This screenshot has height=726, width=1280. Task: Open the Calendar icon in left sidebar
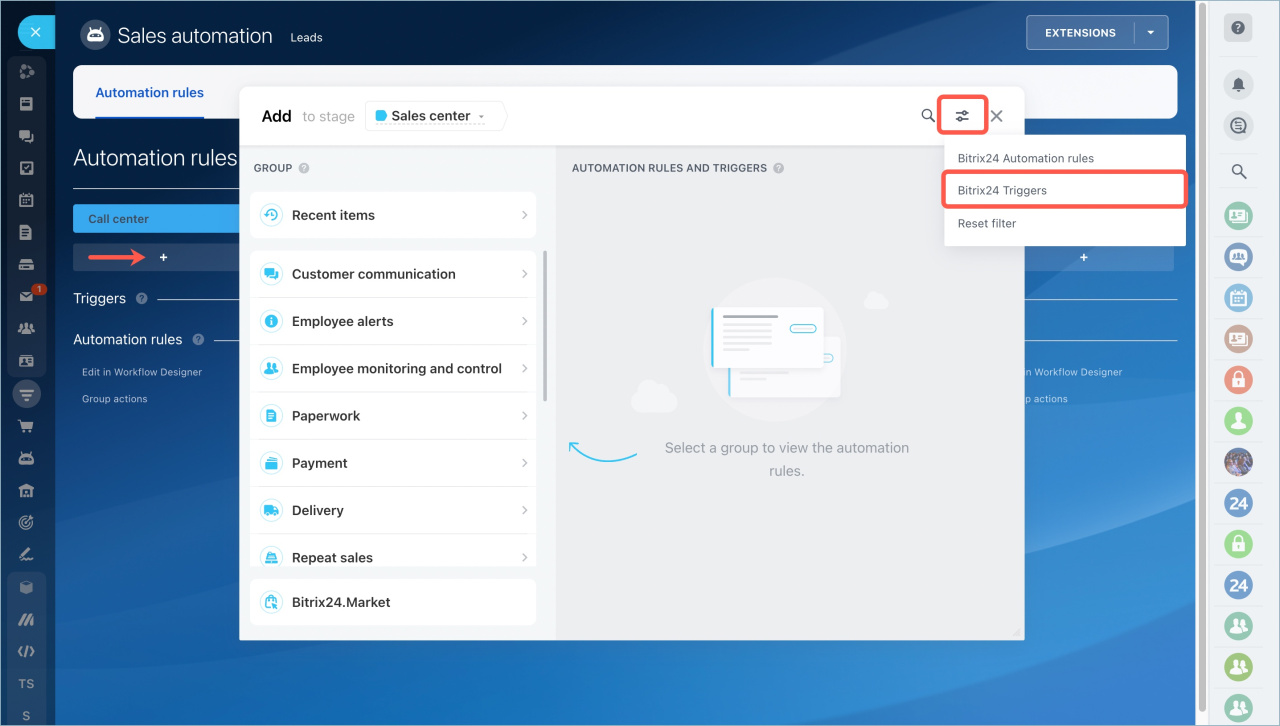(27, 200)
